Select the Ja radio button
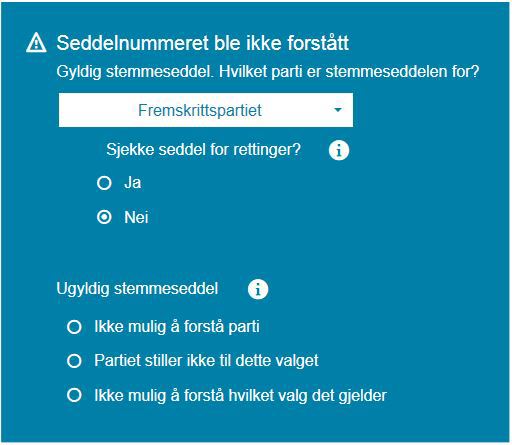The image size is (512, 445). click(104, 183)
